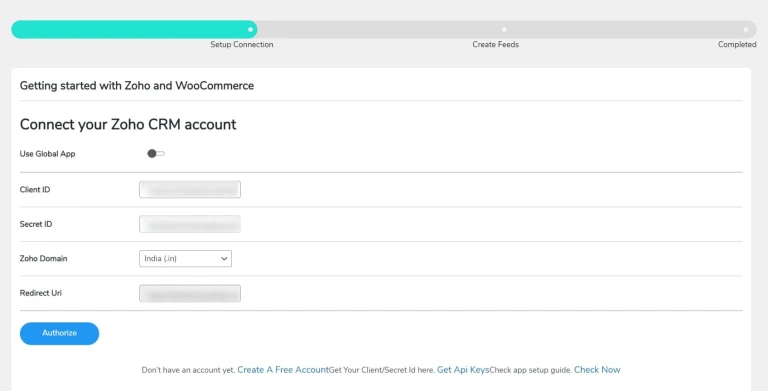The image size is (768, 391).
Task: Click the Secret ID input field
Action: click(190, 224)
